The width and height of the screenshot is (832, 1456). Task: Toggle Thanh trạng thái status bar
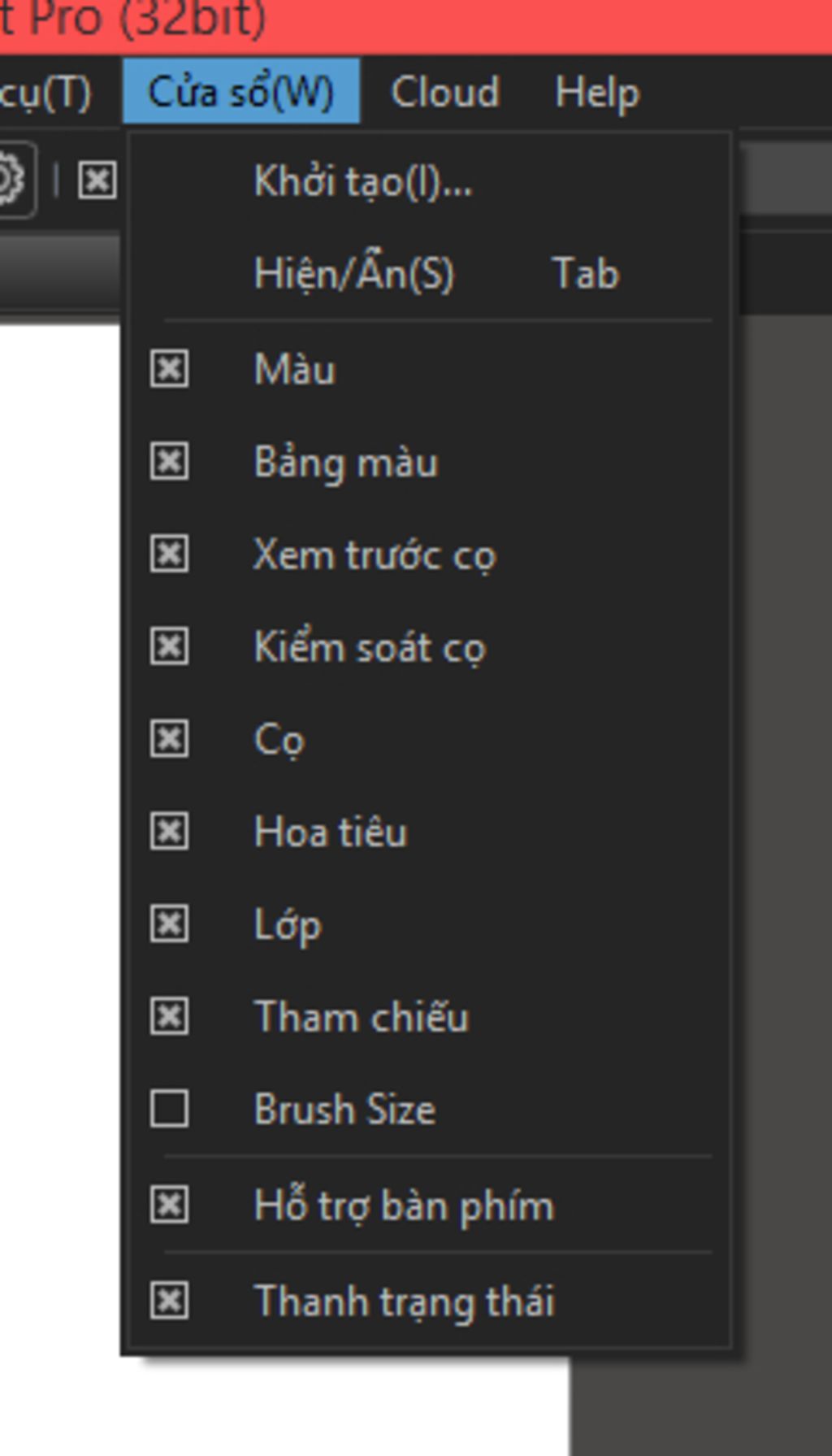(x=169, y=1301)
